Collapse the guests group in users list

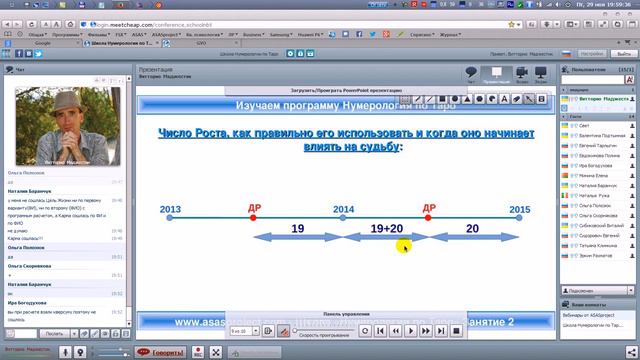pyautogui.click(x=564, y=117)
